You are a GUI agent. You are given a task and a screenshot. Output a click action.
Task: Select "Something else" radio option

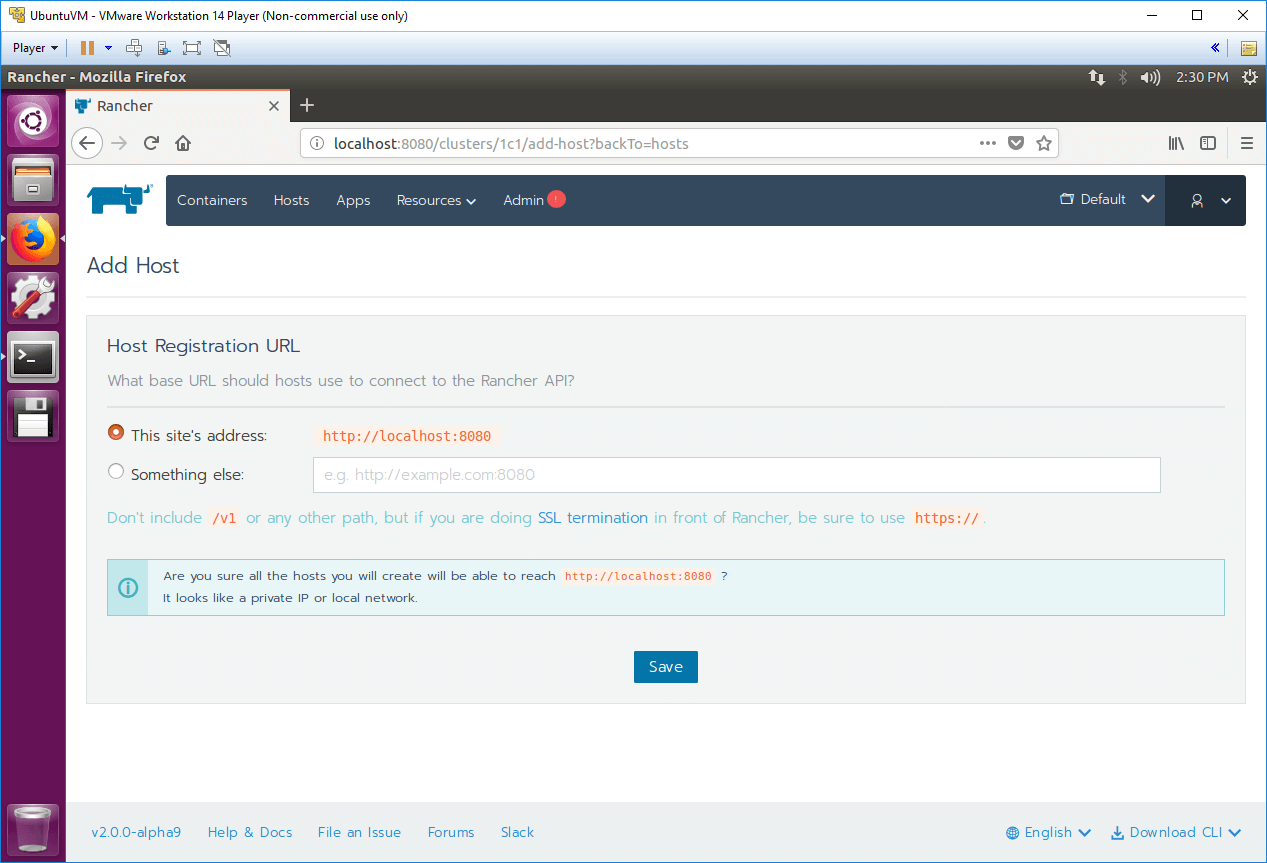point(116,471)
